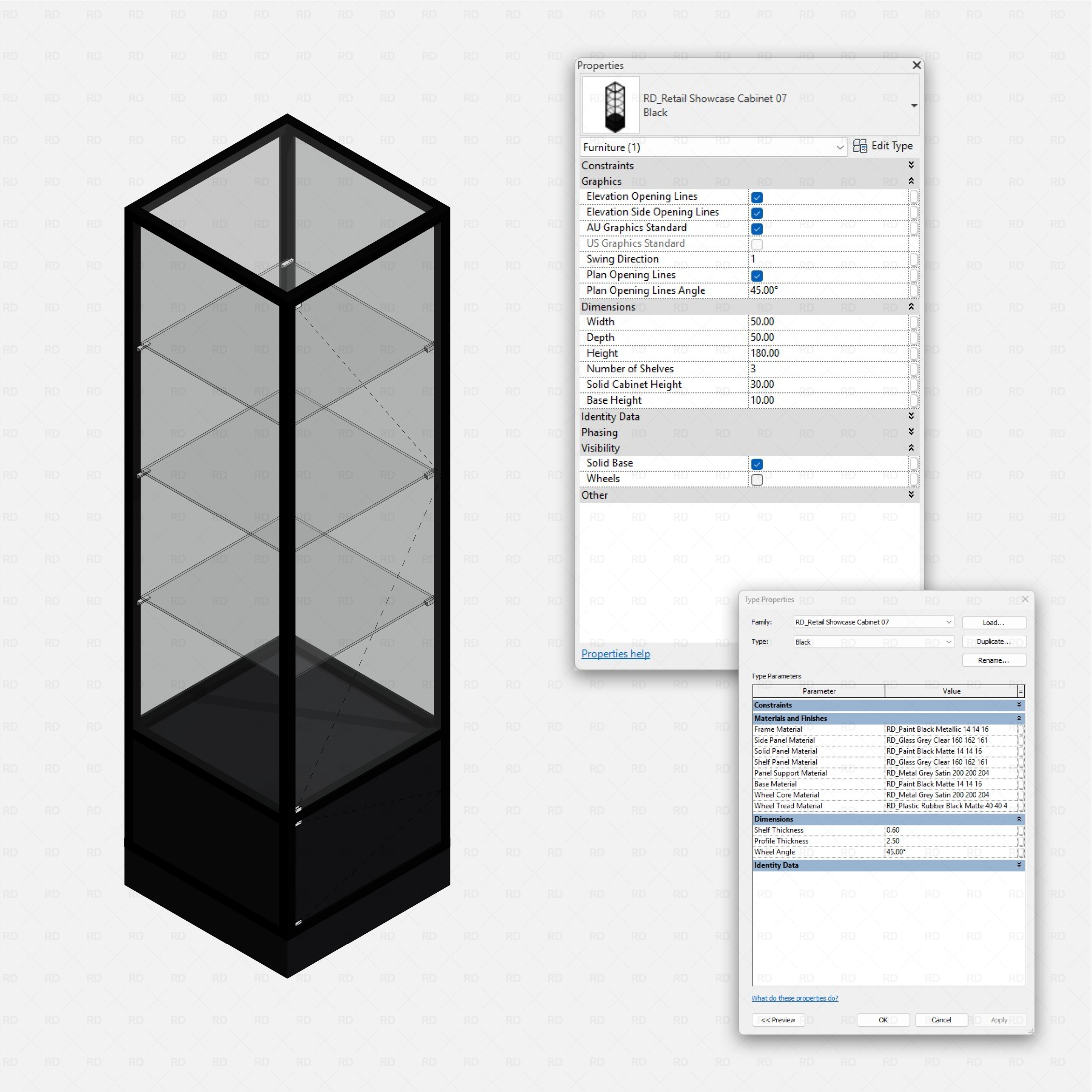Click the Width value field
The width and height of the screenshot is (1092, 1092).
point(828,321)
